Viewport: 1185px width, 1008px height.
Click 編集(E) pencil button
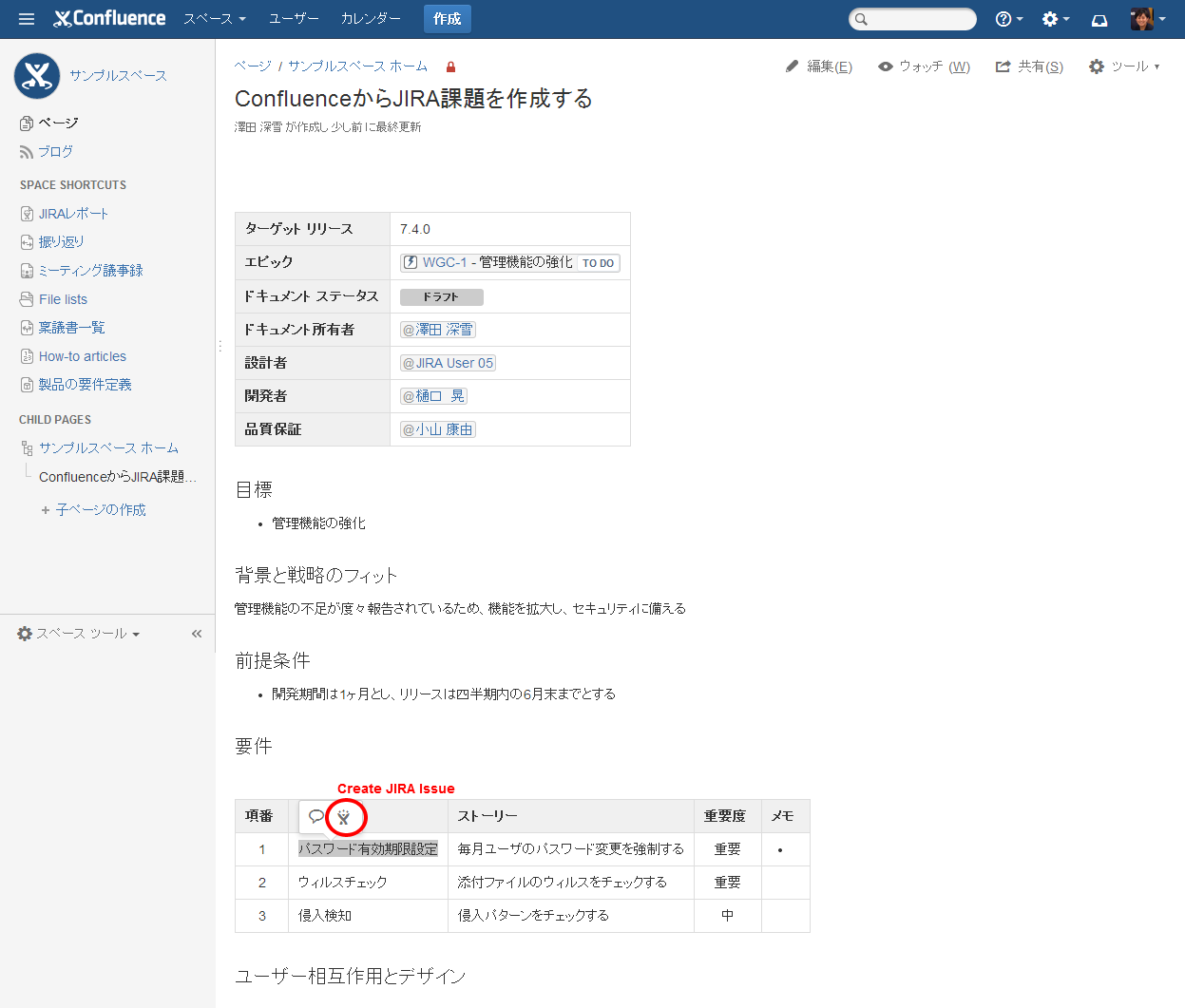coord(819,67)
